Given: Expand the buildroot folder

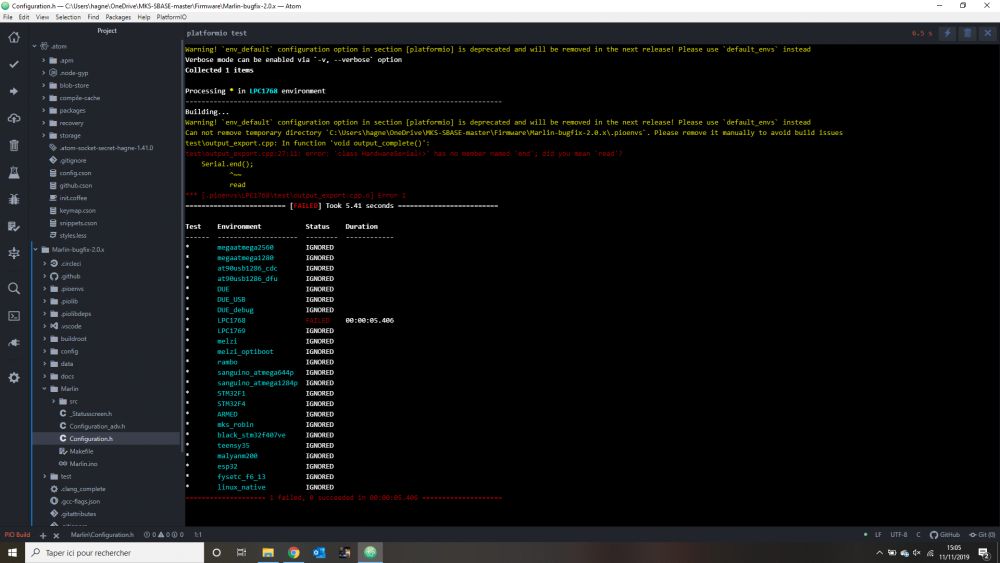Looking at the screenshot, I should 45,339.
